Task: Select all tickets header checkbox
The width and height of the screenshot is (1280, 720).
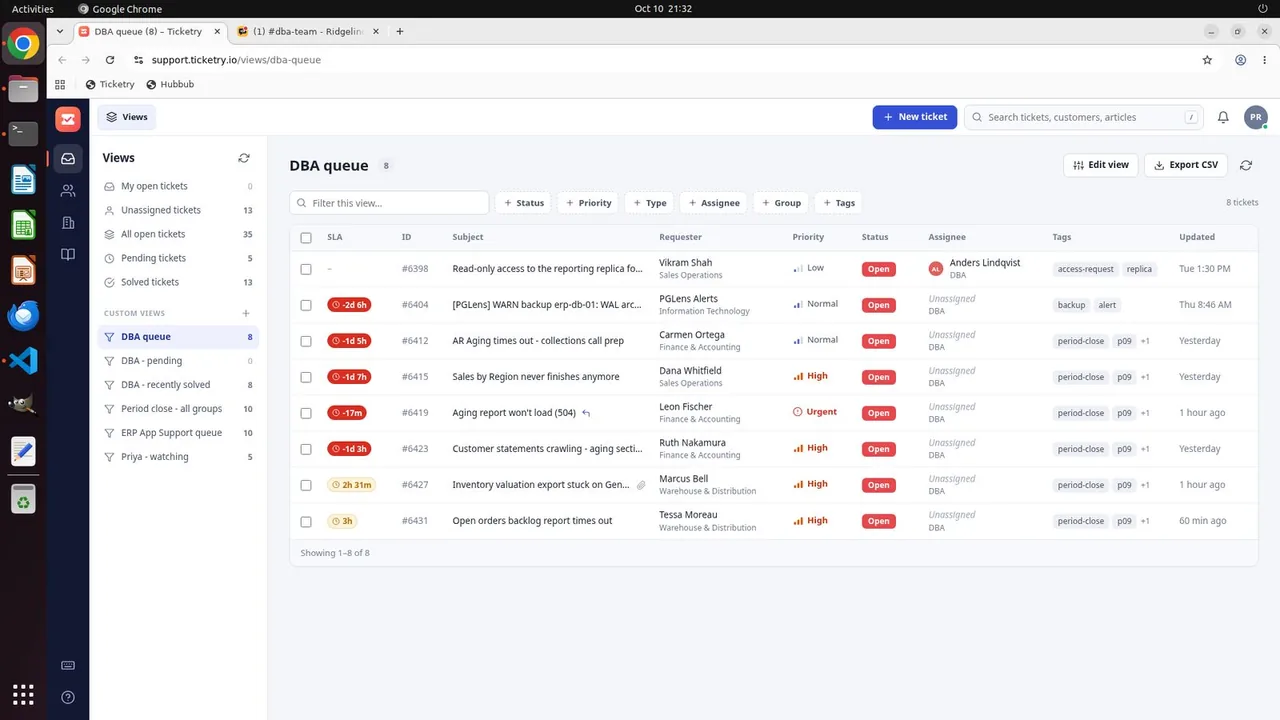Action: pyautogui.click(x=306, y=237)
